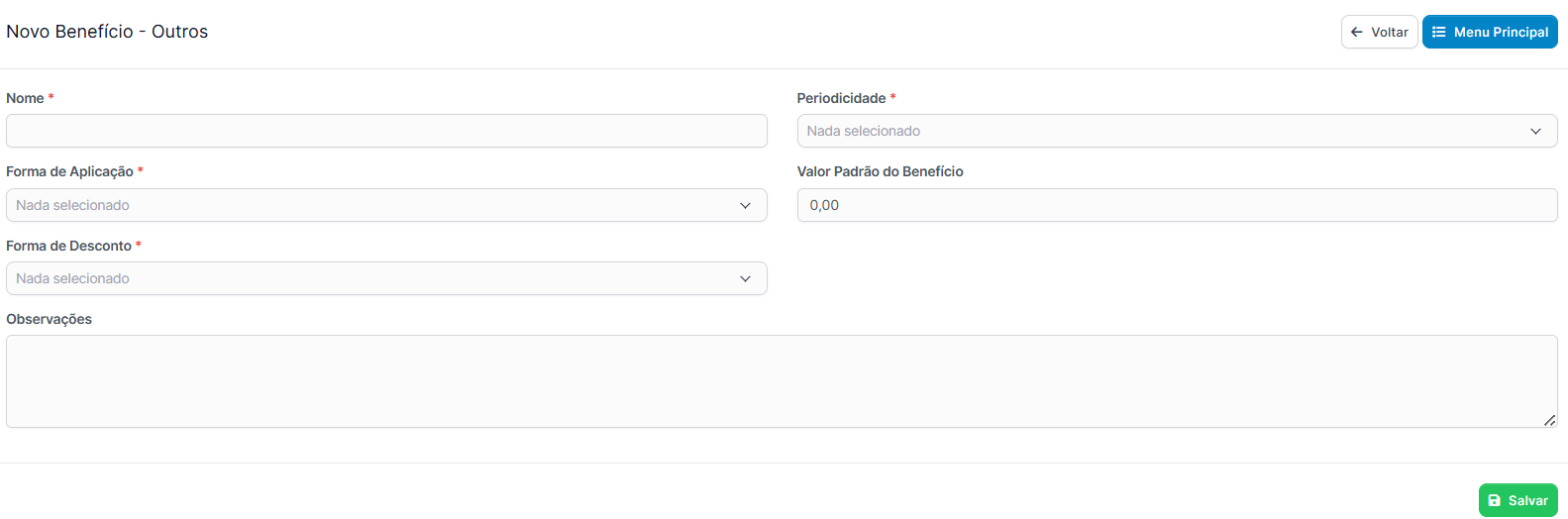Click the Forma de Desconto label
Image resolution: width=1568 pixels, height=519 pixels.
pos(68,246)
